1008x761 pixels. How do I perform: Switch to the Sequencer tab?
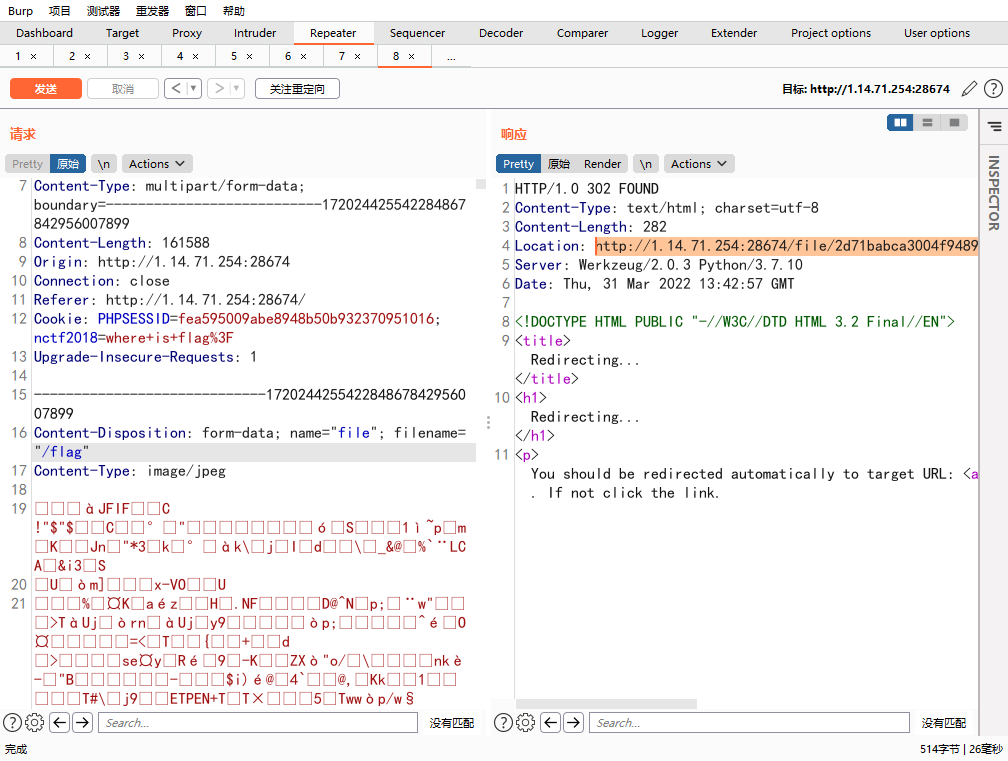click(x=417, y=33)
